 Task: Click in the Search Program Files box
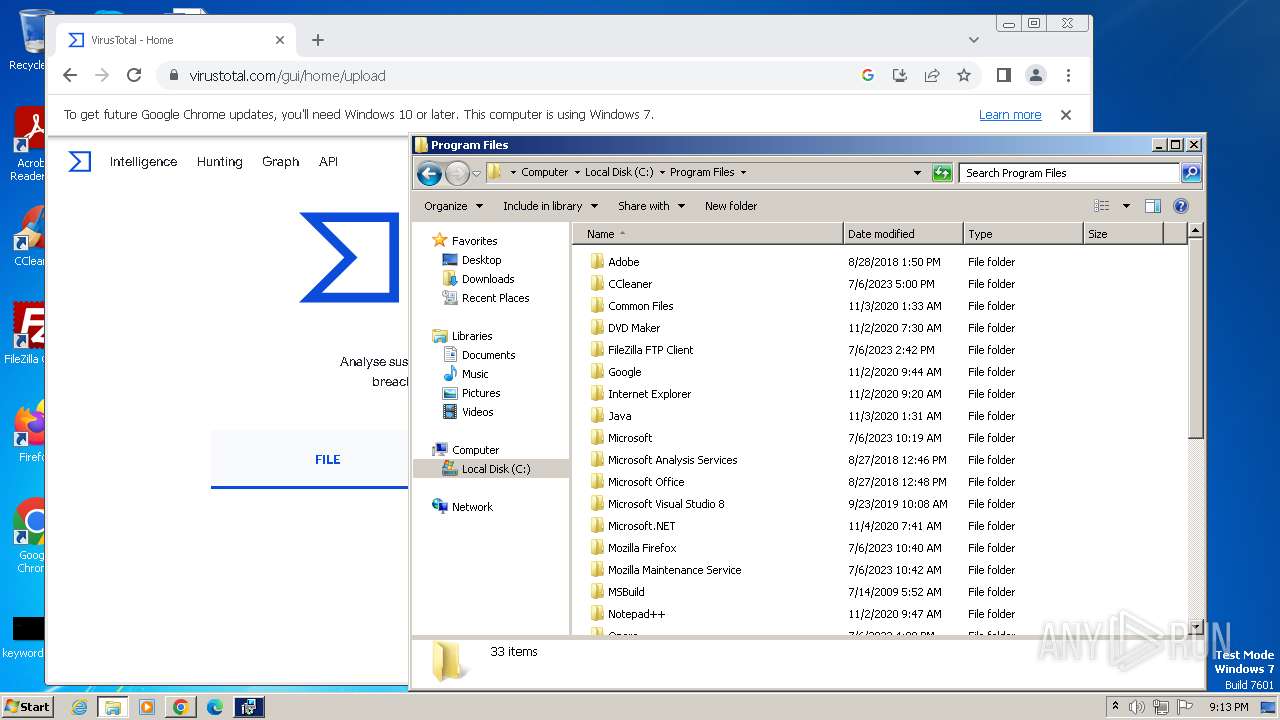[x=1068, y=173]
